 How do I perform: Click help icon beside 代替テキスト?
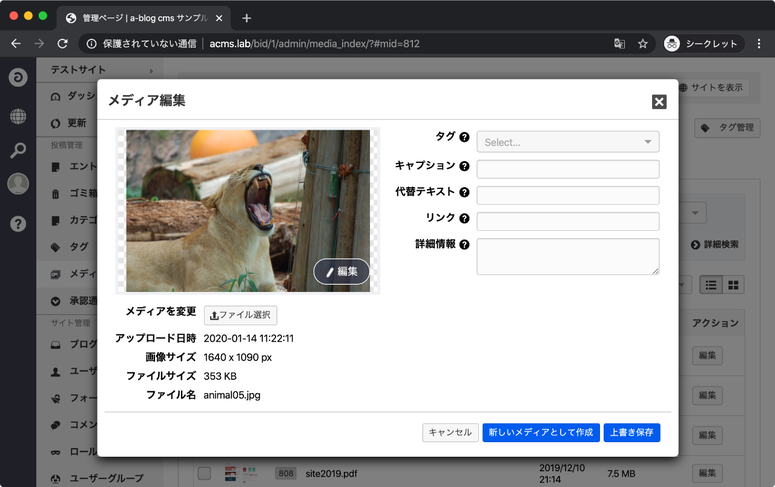pyautogui.click(x=464, y=192)
